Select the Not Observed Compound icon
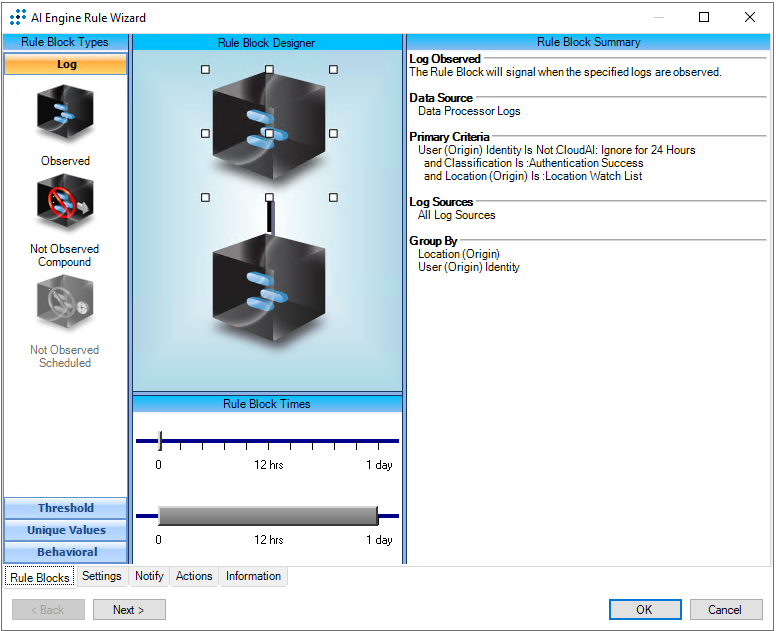The image size is (776, 631). (65, 203)
